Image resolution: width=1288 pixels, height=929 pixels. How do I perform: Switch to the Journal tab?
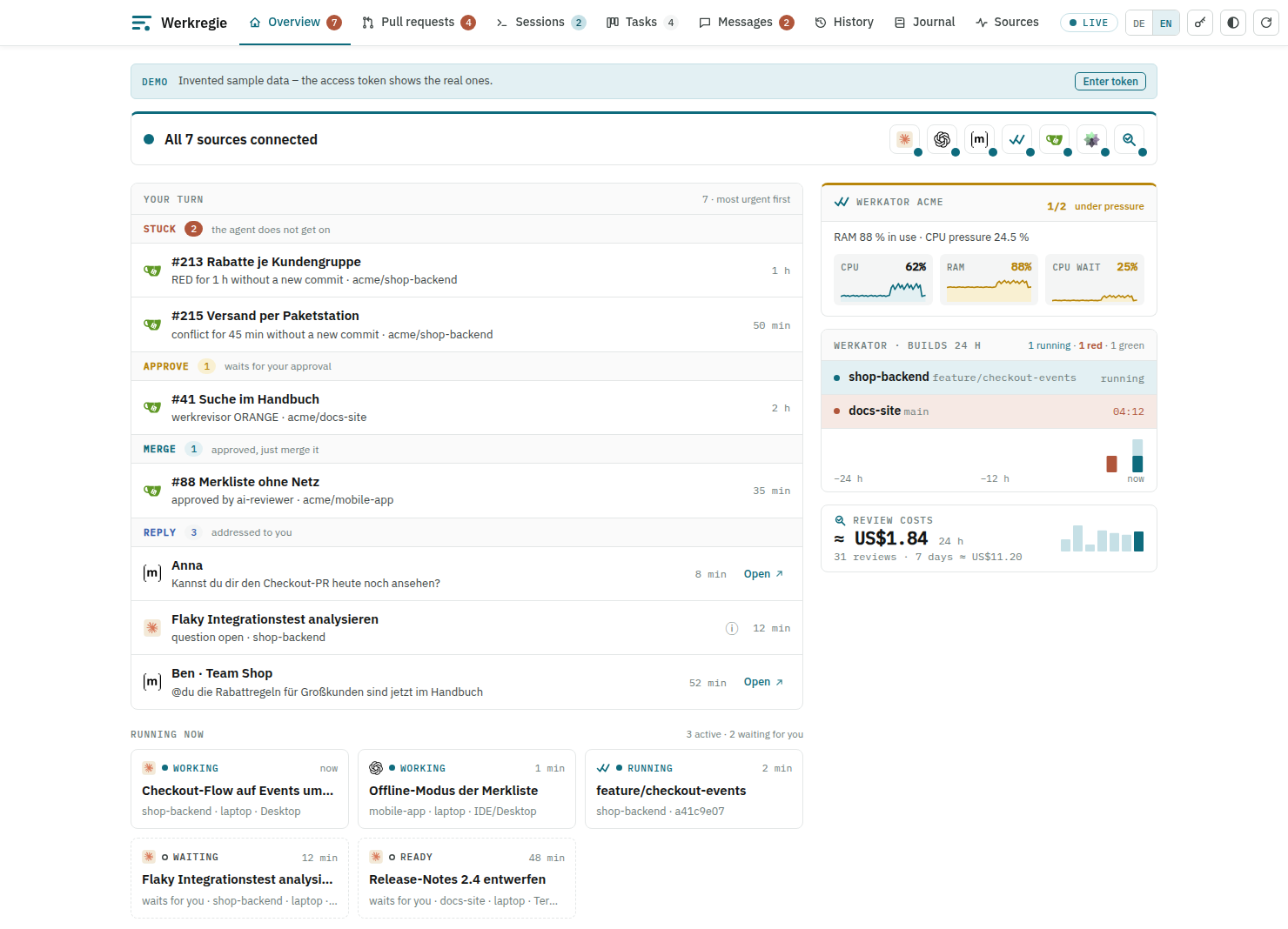point(924,23)
